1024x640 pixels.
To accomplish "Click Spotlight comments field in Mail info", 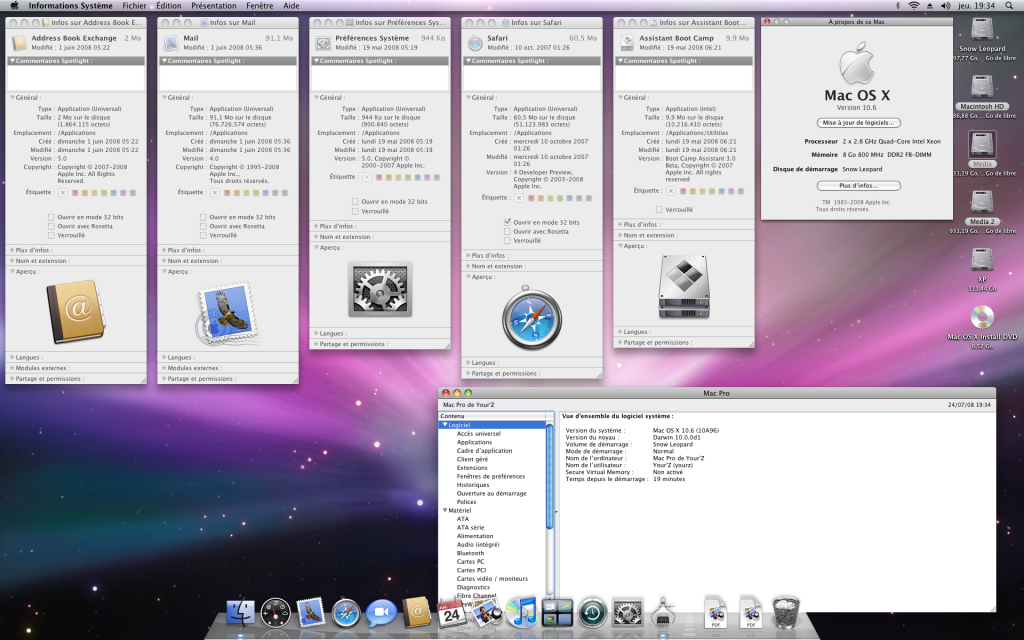I will tap(227, 78).
